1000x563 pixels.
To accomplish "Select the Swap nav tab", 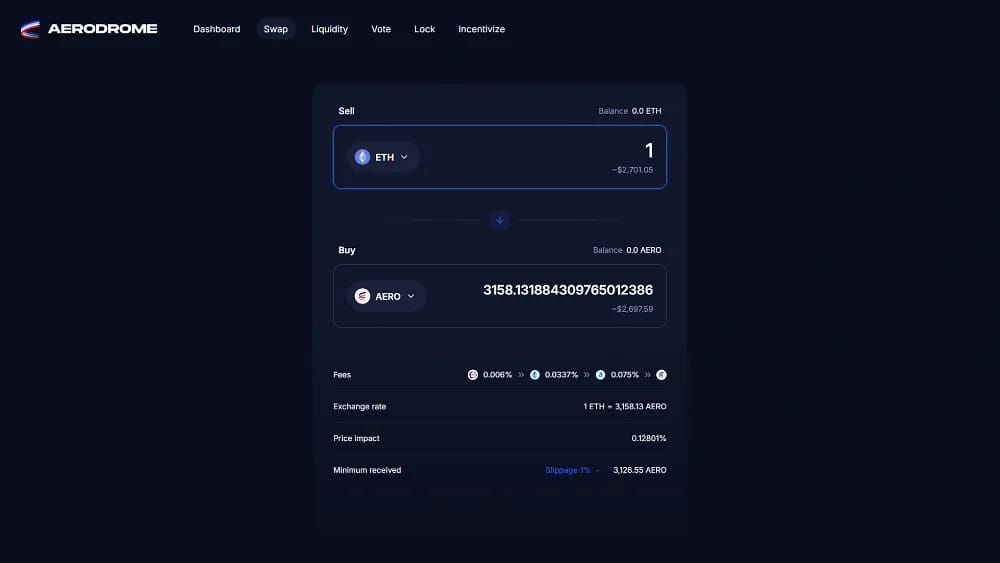I will (276, 29).
